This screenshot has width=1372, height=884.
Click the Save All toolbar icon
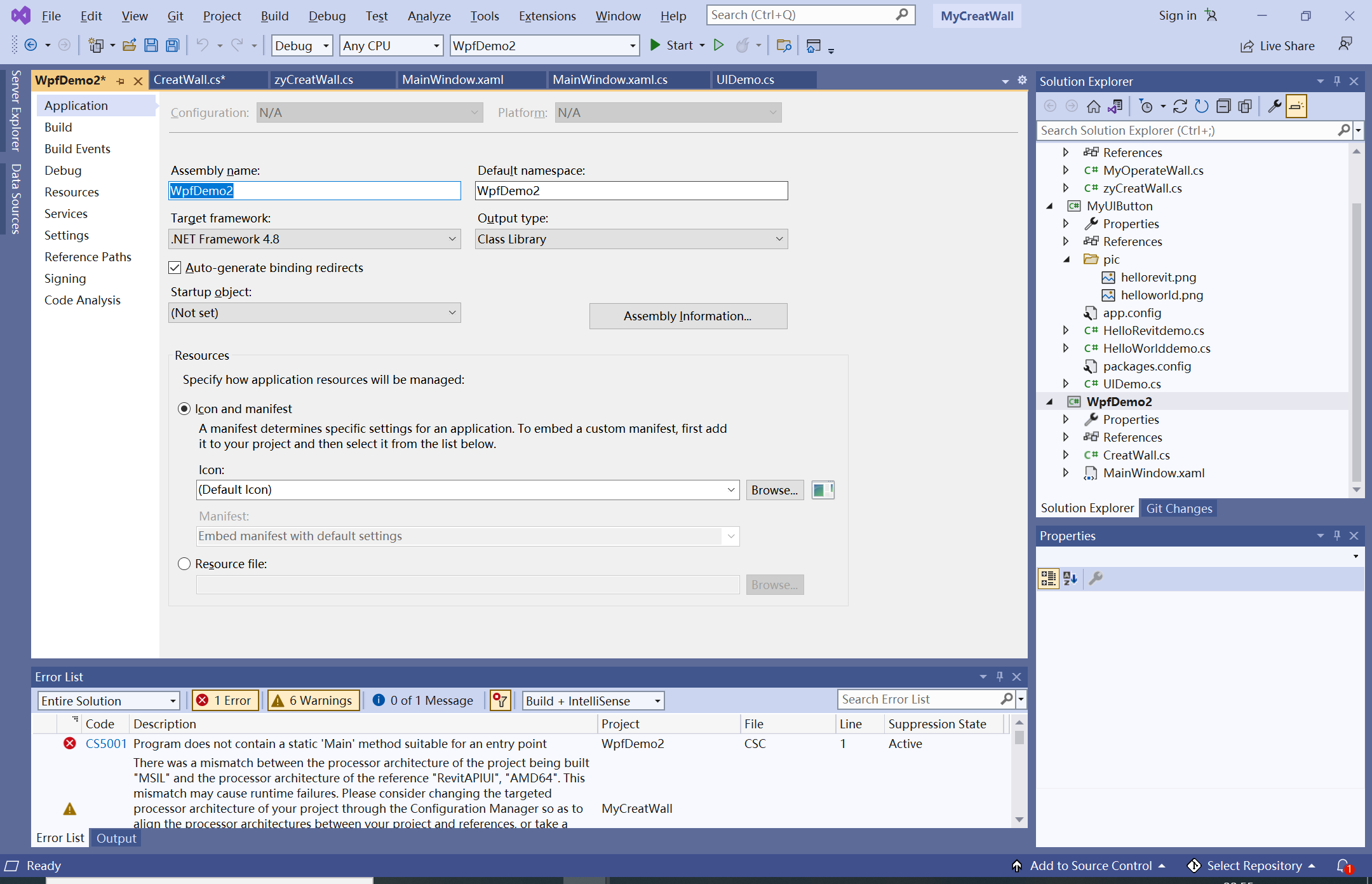click(x=172, y=45)
